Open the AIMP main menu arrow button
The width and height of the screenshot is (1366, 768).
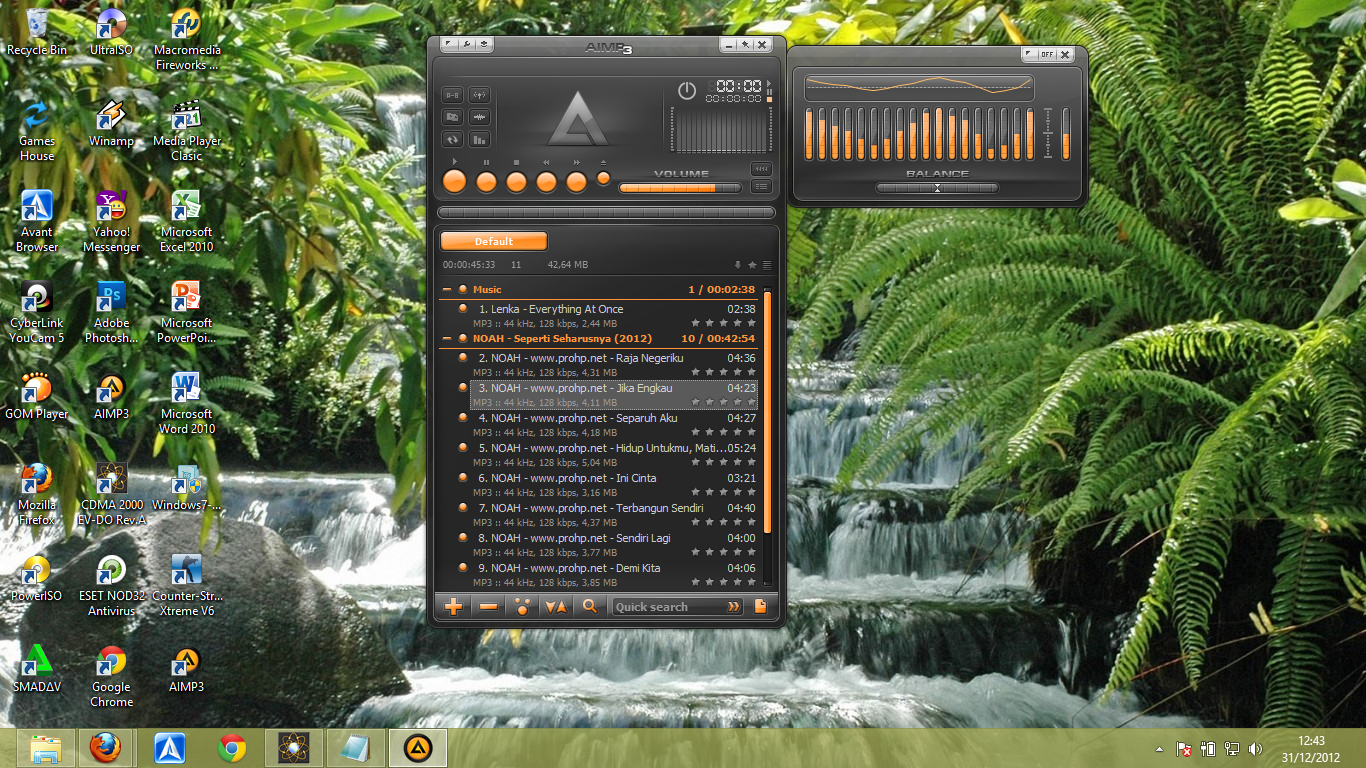tap(449, 44)
